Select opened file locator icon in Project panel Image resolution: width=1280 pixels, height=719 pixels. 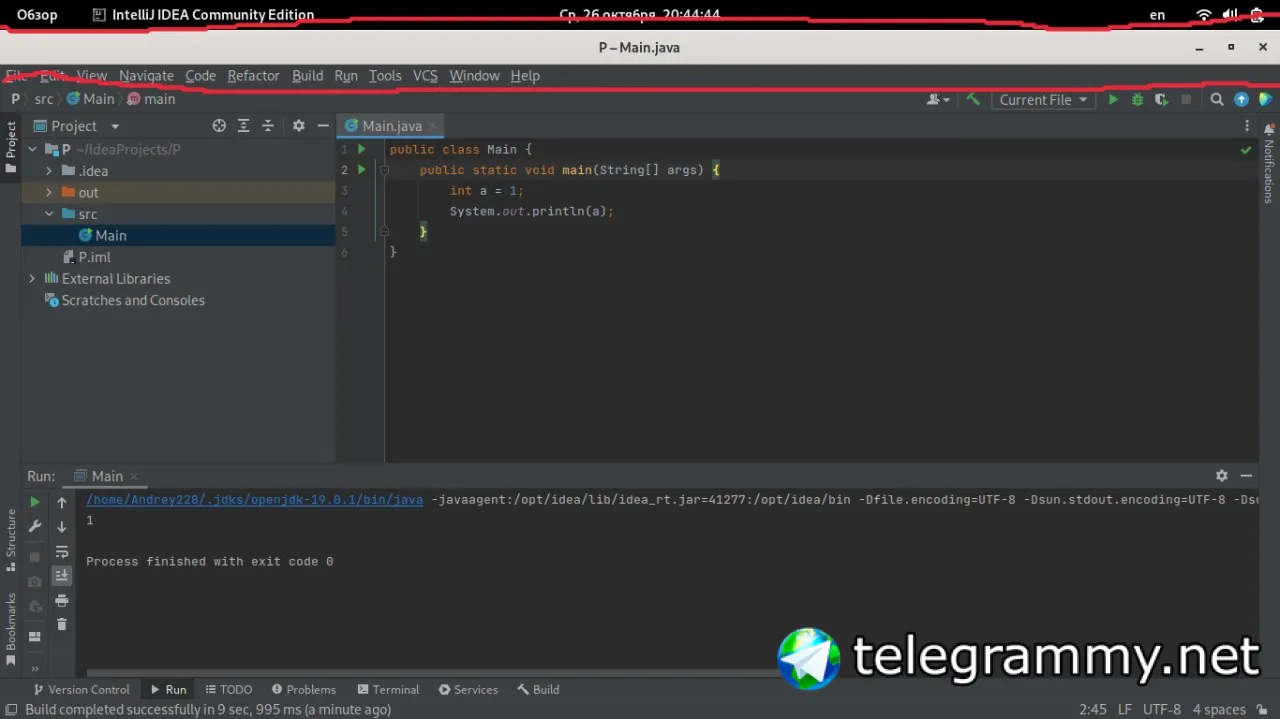click(x=219, y=126)
